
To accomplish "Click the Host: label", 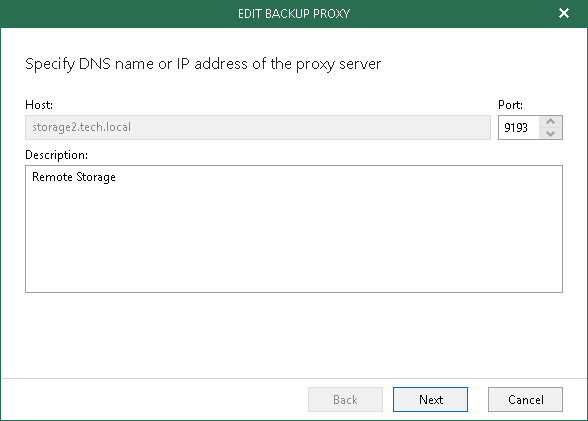I will (39, 105).
